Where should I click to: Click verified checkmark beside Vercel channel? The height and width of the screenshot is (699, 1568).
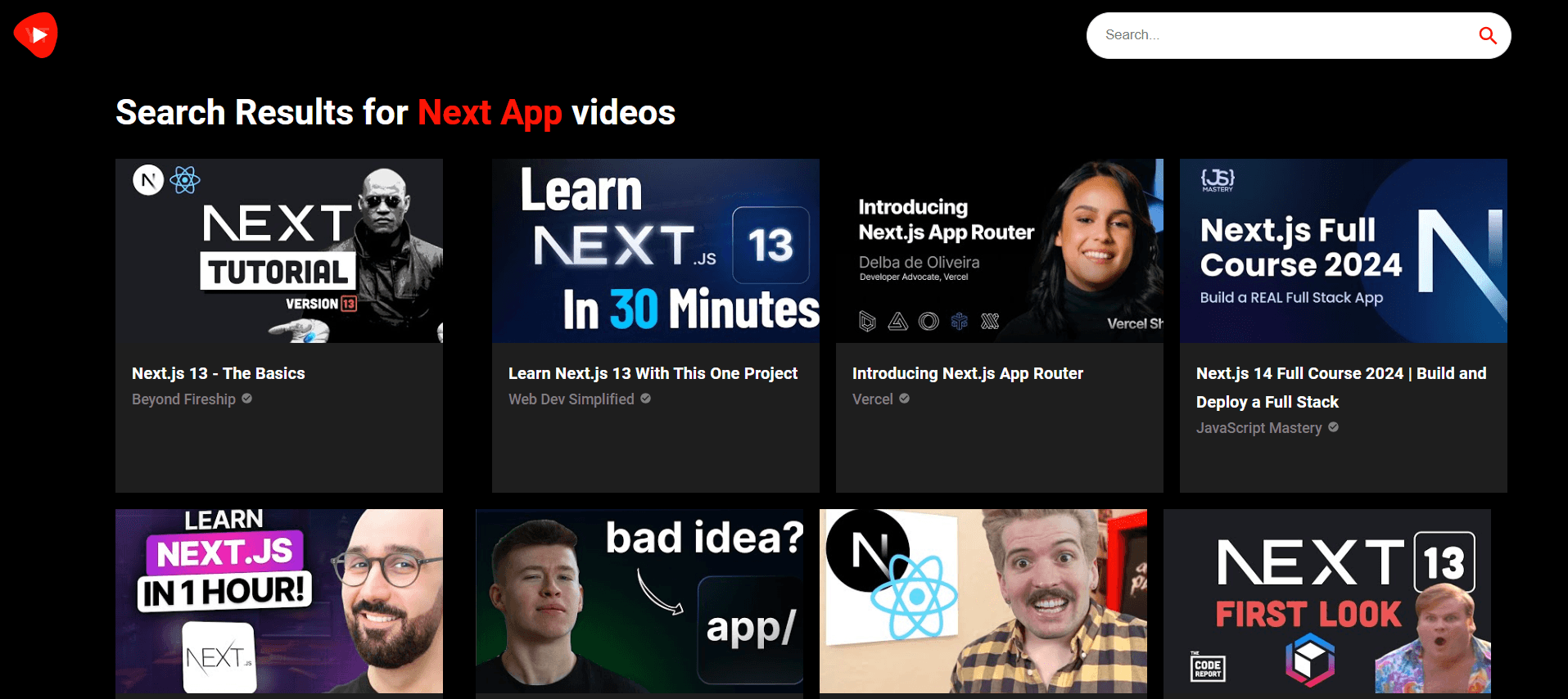904,399
